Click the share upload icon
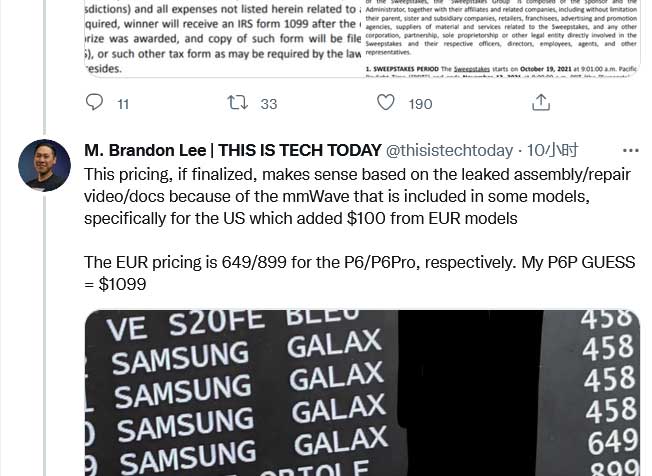 pos(541,102)
